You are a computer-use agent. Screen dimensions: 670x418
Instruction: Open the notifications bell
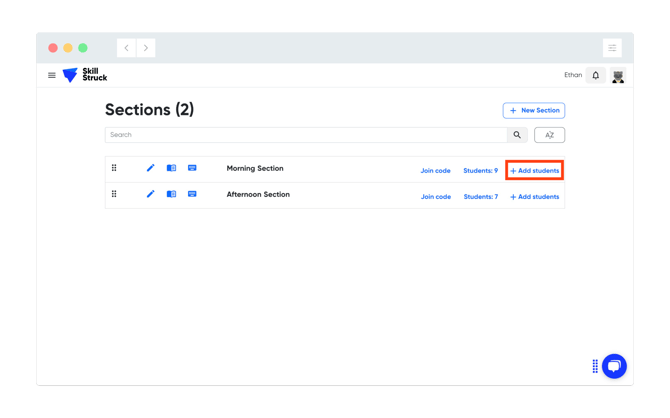pyautogui.click(x=596, y=75)
